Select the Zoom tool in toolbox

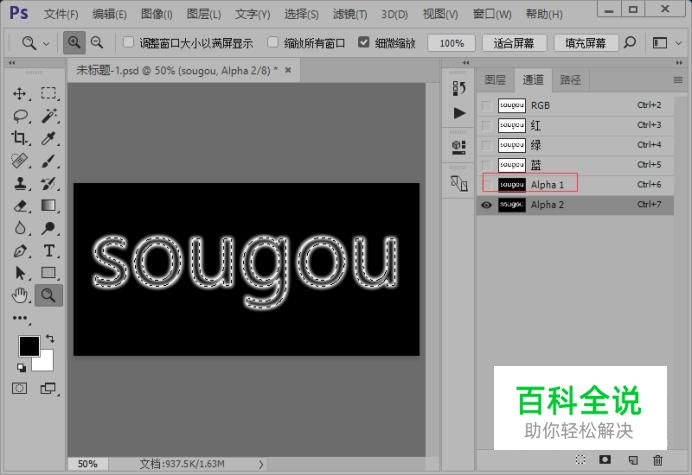[x=49, y=295]
